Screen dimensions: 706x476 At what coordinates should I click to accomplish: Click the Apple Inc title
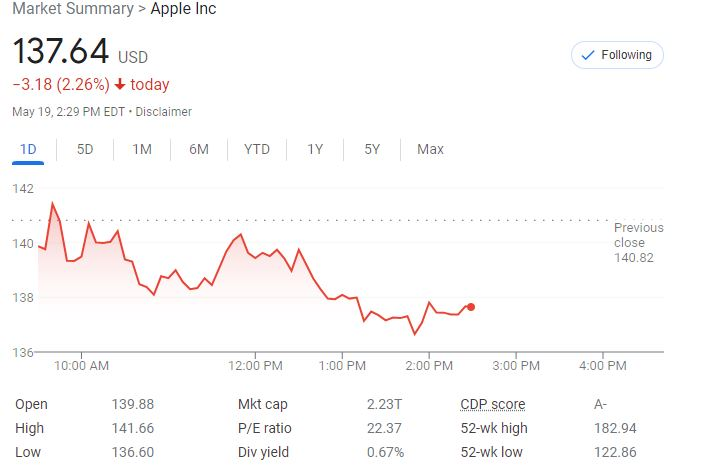point(183,9)
